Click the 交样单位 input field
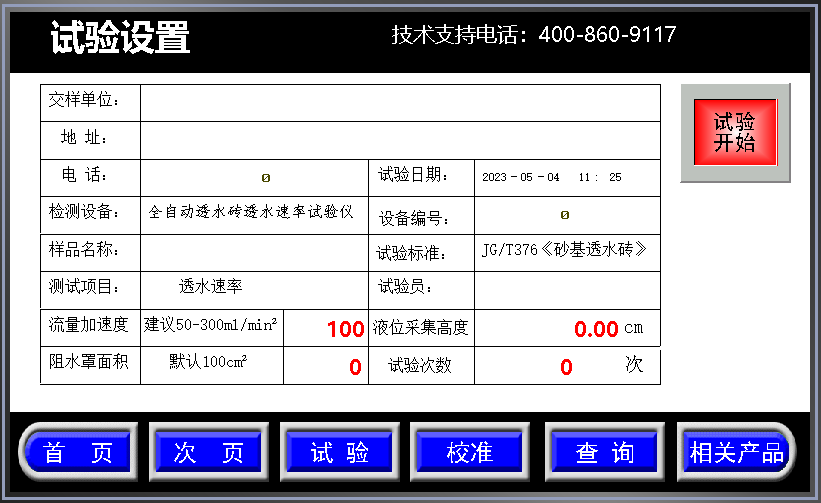Screen dimensions: 821x503 click(400, 103)
